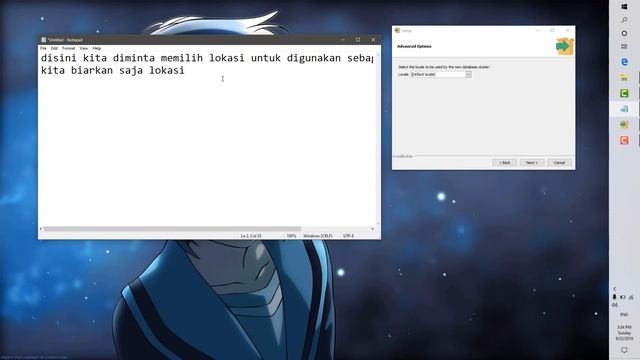Viewport: 640px width, 360px height.
Task: Switch to the highlighted Notepad taskbar icon
Action: click(x=624, y=109)
